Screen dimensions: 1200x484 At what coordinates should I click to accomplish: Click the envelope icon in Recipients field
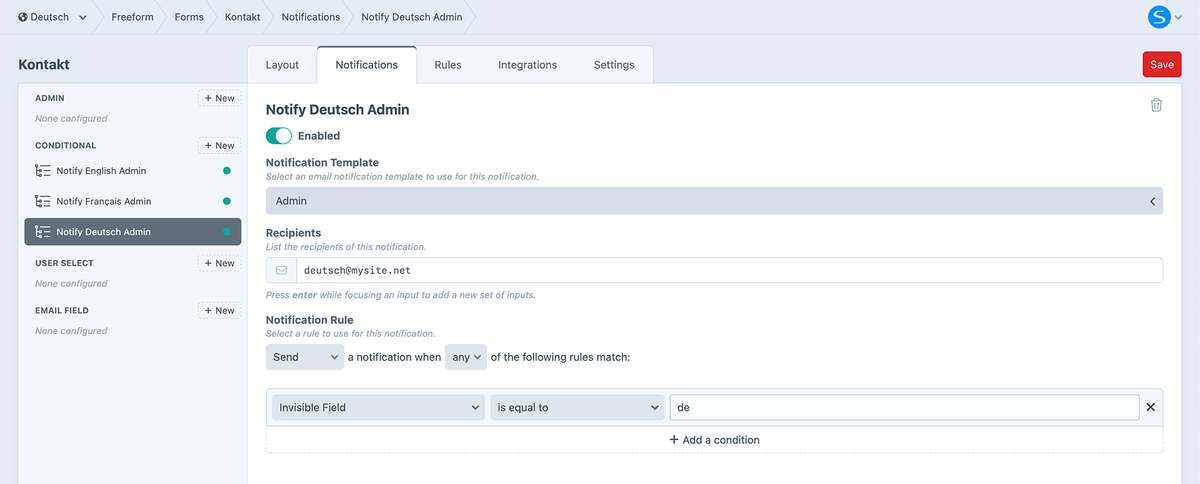[x=281, y=270]
